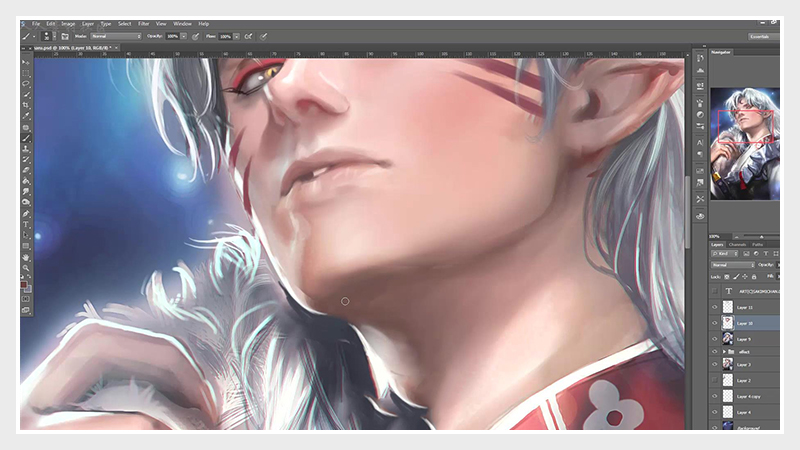The image size is (800, 450).
Task: Open the Opacity slider dropdown arrow
Action: point(184,36)
